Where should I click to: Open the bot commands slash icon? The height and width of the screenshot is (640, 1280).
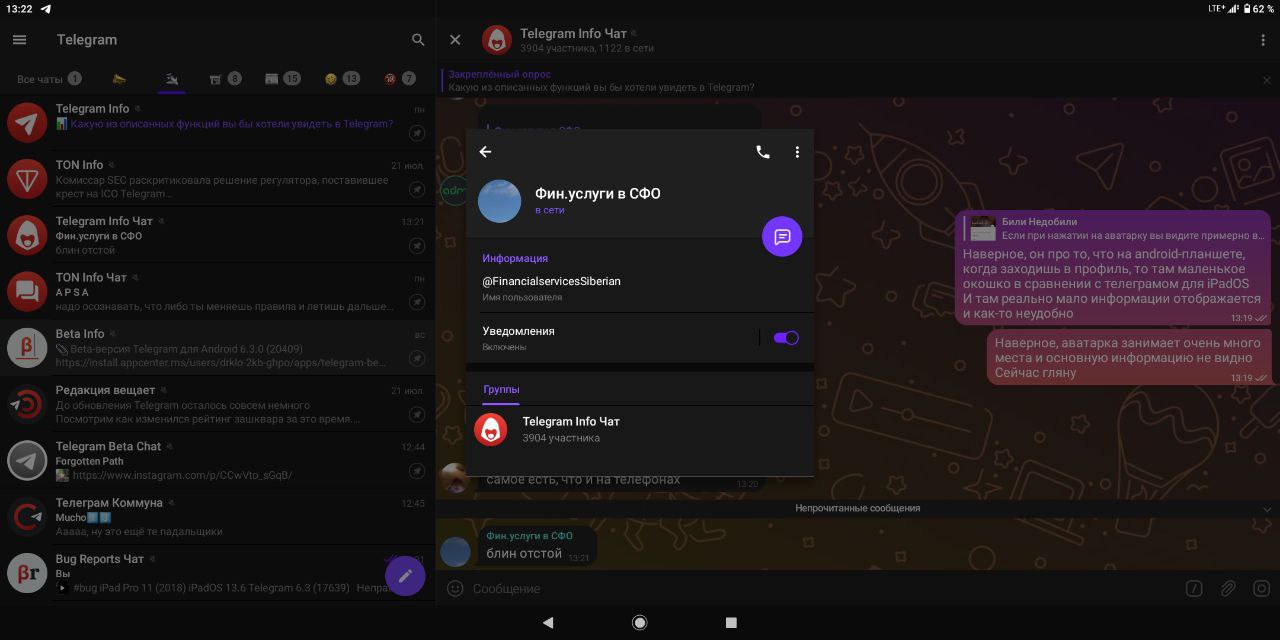pos(1193,588)
